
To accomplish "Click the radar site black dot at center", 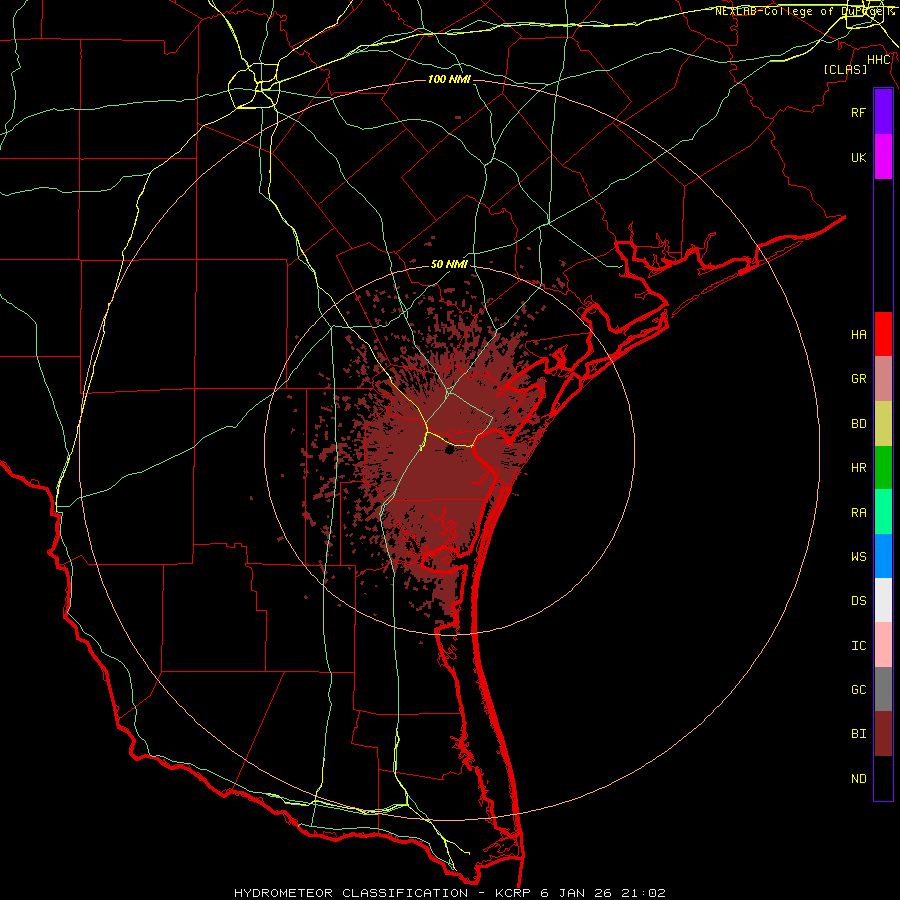I will click(x=449, y=451).
